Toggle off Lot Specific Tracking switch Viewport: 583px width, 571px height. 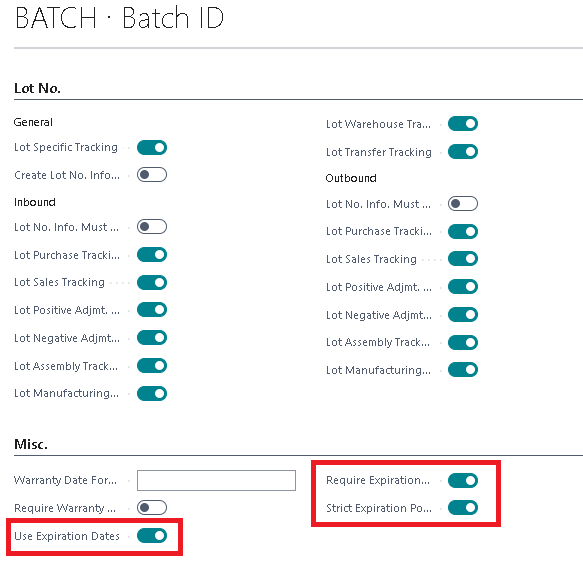pos(152,148)
